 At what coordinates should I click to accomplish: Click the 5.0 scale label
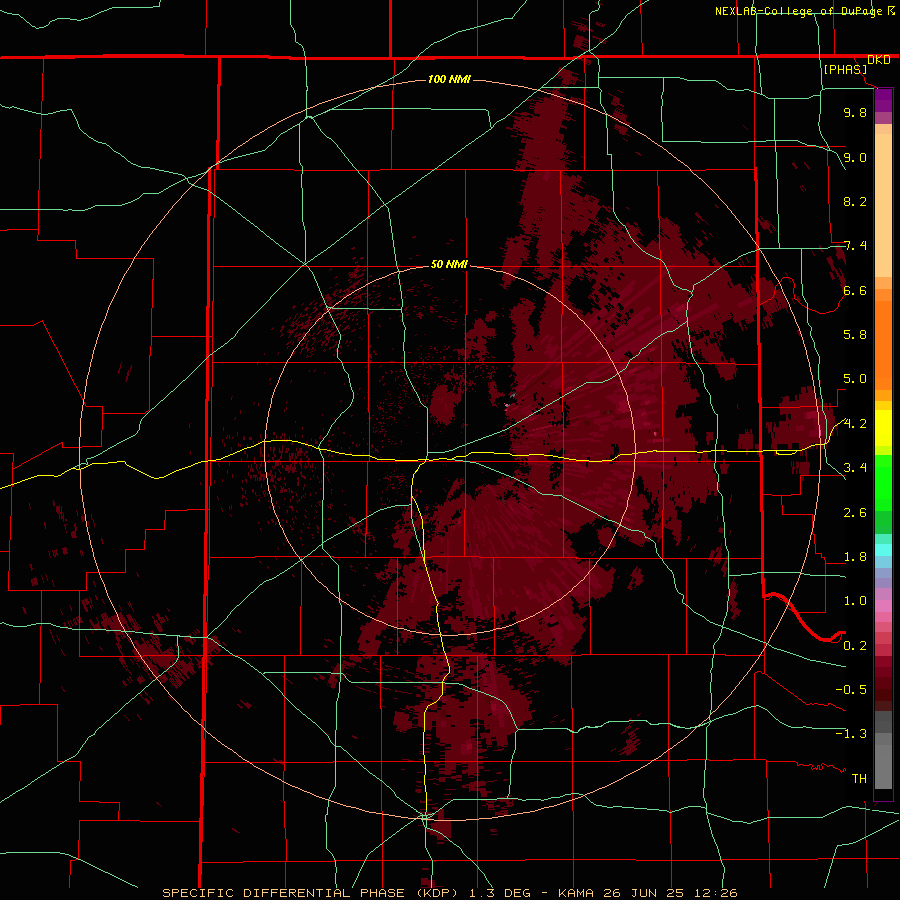click(855, 379)
